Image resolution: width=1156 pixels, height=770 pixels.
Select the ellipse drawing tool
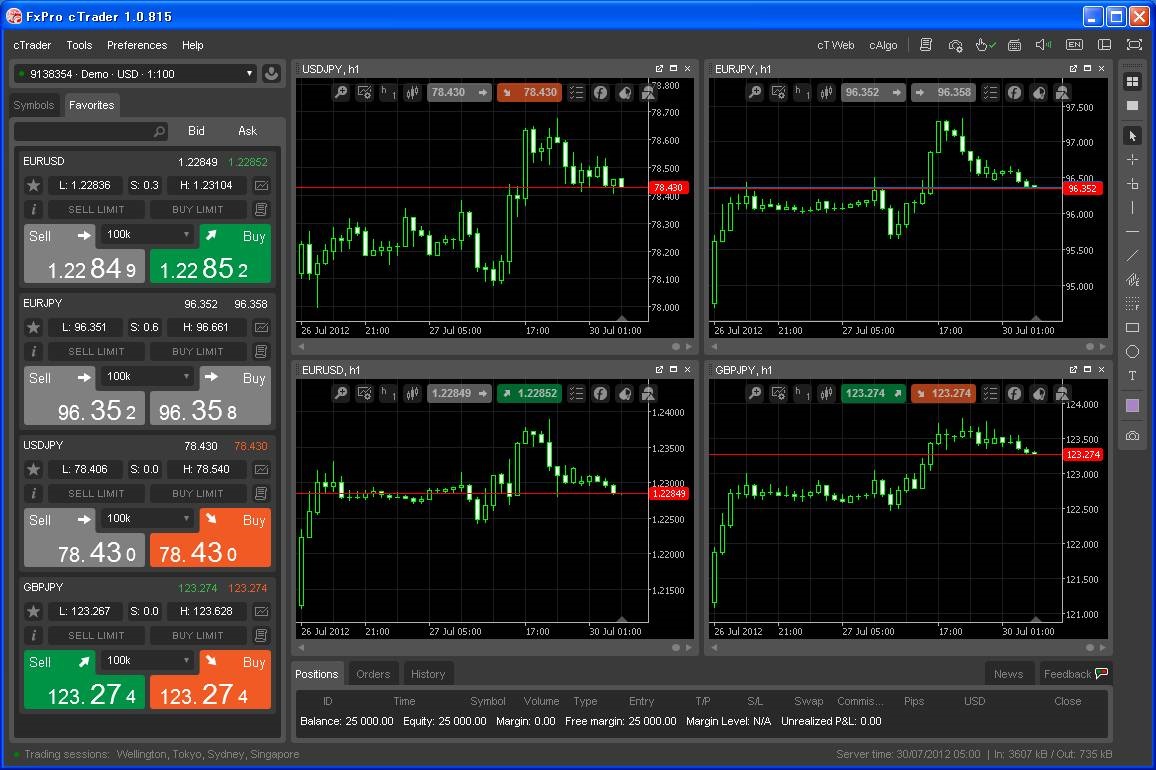[1132, 352]
